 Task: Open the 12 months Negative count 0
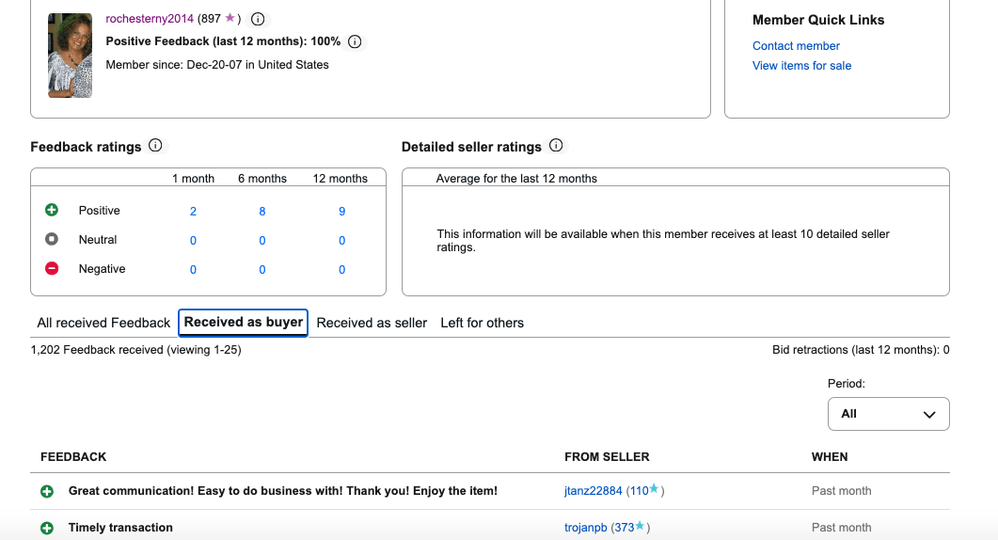[342, 270]
